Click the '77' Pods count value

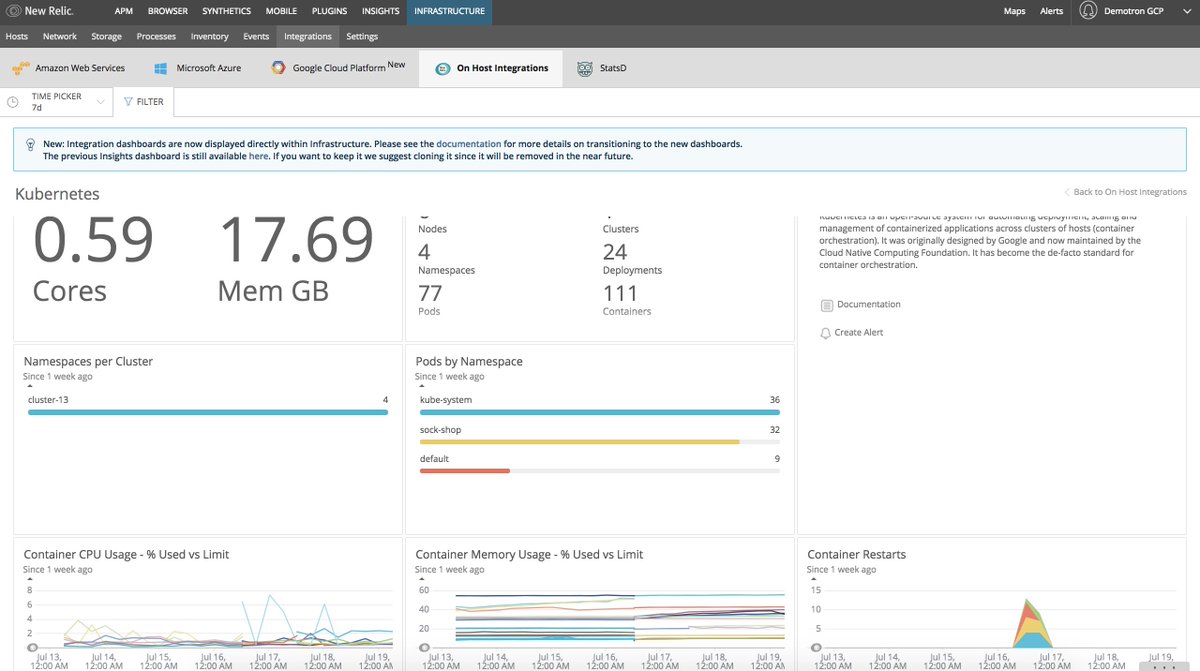tap(430, 293)
